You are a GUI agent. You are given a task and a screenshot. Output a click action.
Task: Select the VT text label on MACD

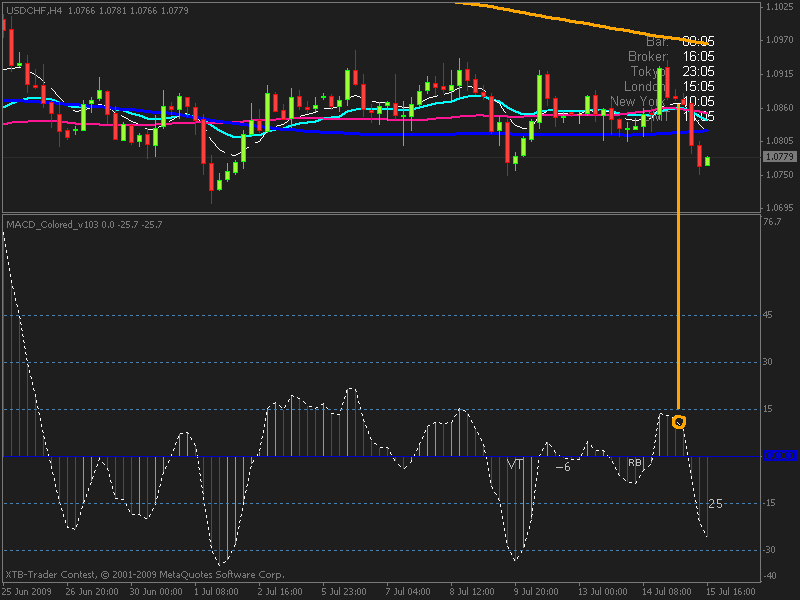pyautogui.click(x=515, y=465)
